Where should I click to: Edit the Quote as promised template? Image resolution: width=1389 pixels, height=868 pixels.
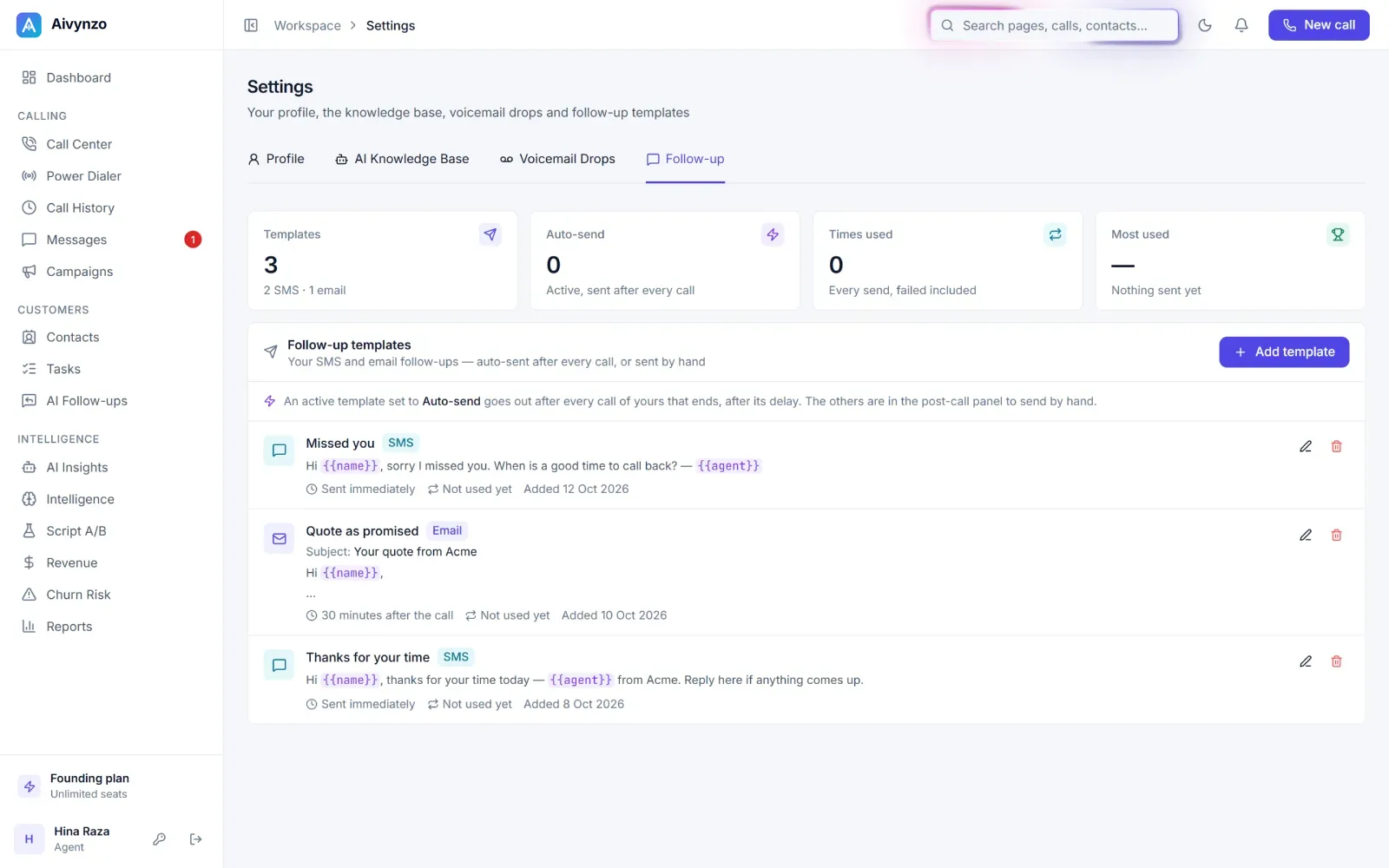tap(1306, 535)
